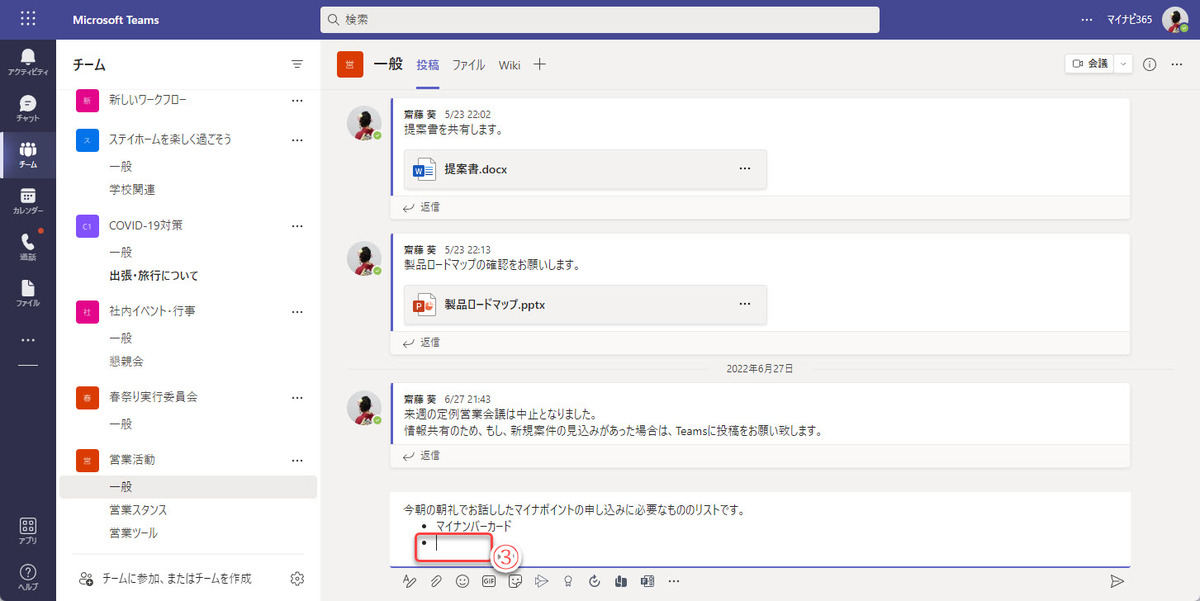Open more options for ステイホームを楽しく過ごそう team

coord(297,140)
